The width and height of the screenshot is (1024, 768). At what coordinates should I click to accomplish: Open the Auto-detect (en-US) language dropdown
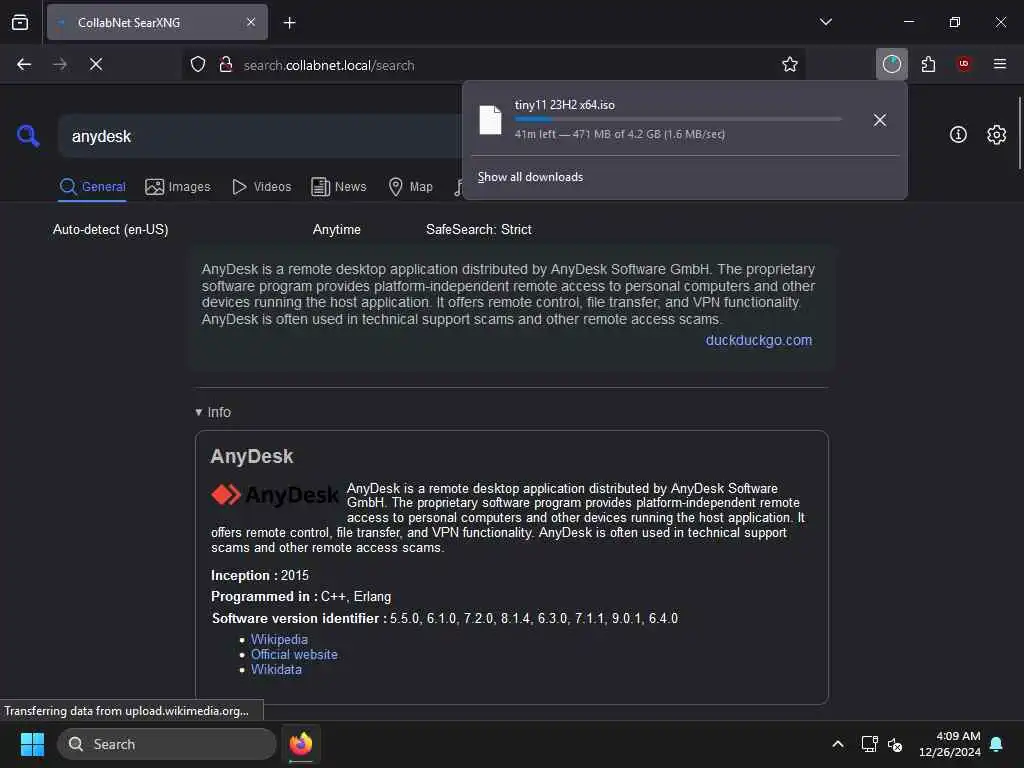tap(110, 229)
